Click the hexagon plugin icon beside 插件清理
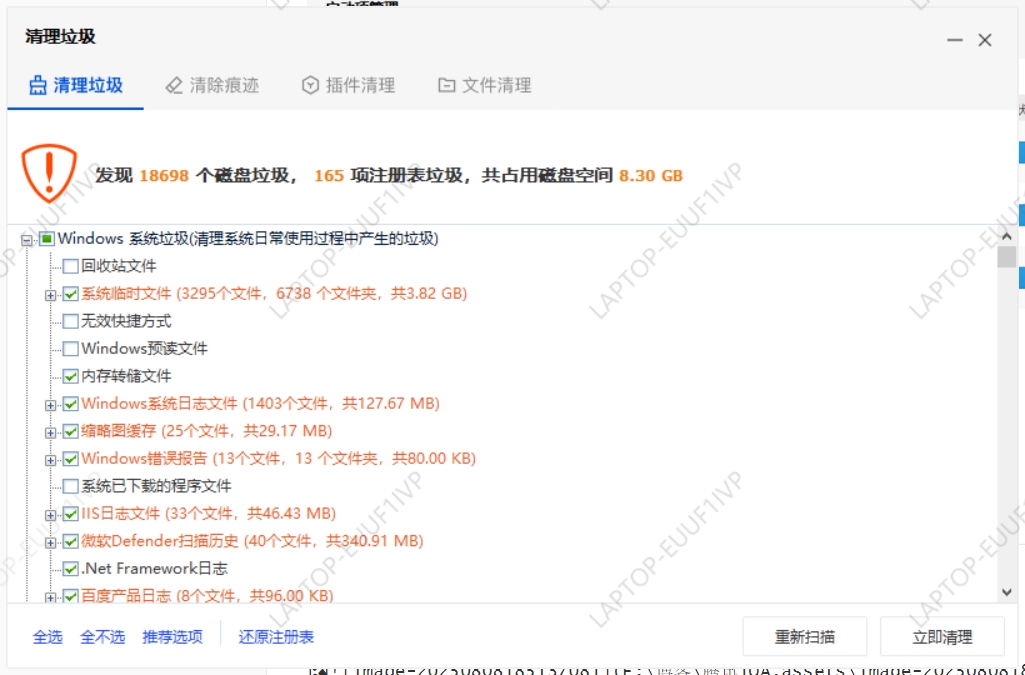1025x675 pixels. (311, 86)
